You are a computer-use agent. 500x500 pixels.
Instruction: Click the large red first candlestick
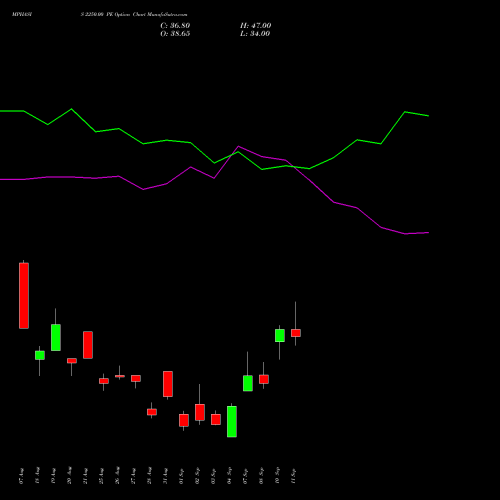coord(24,296)
